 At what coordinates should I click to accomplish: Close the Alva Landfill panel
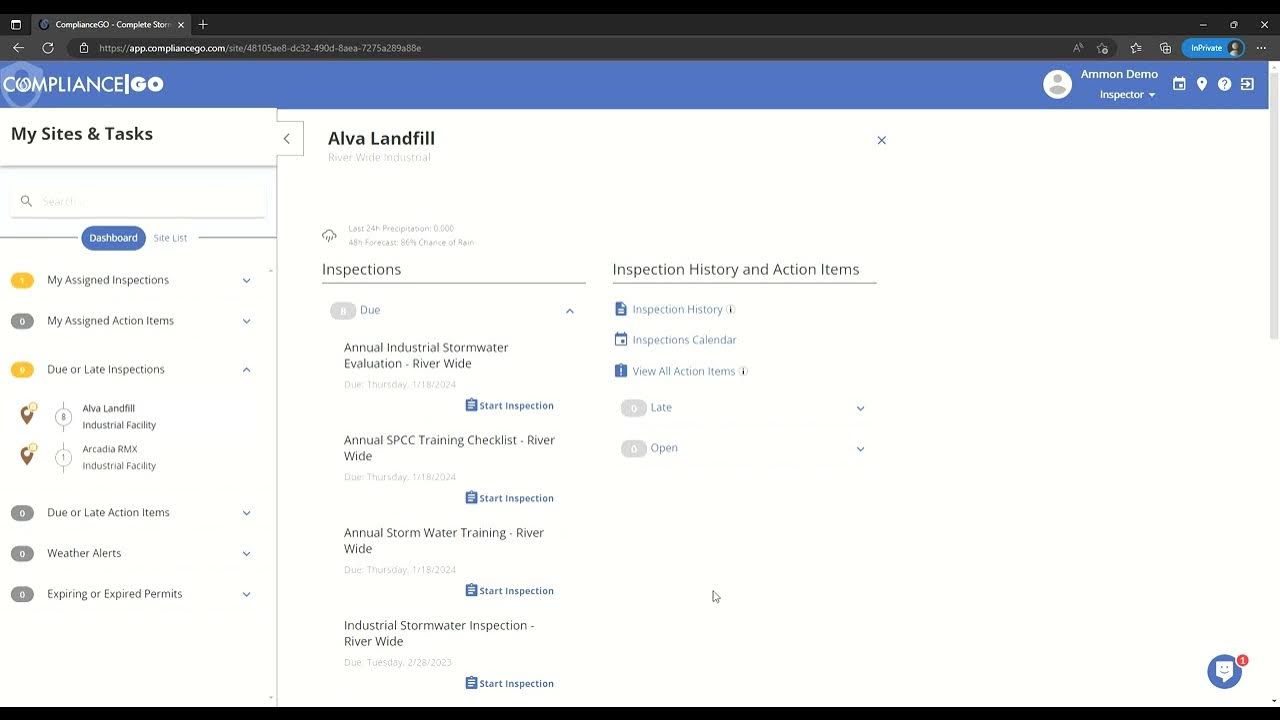(x=881, y=140)
